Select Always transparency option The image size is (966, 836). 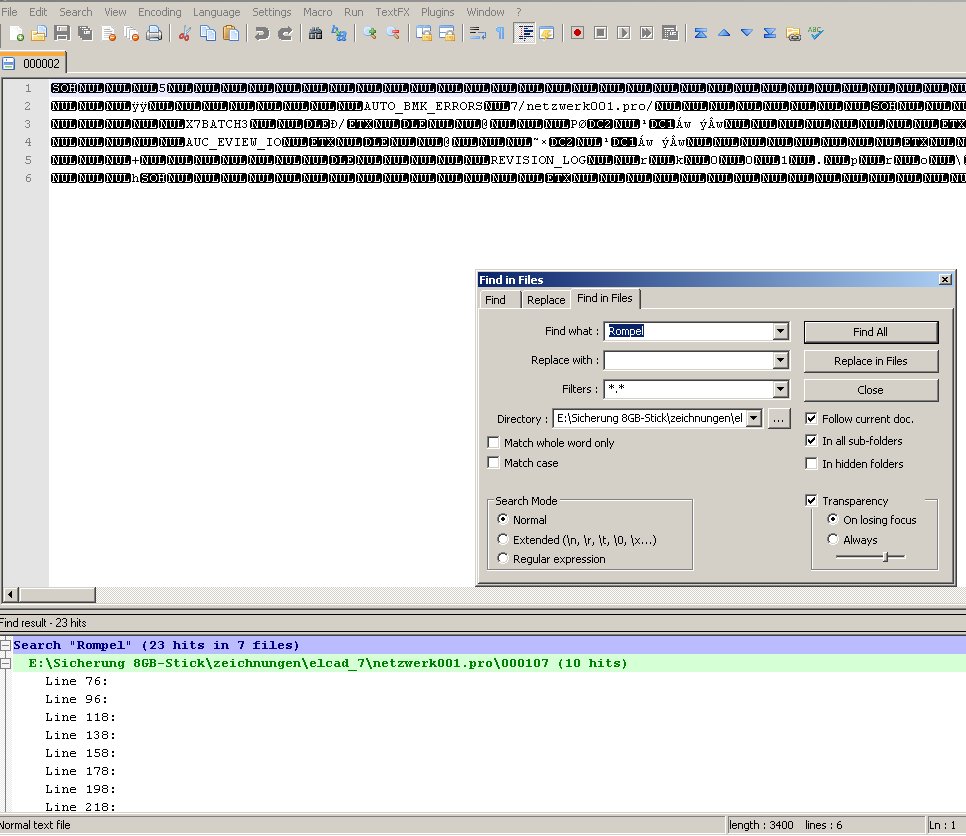coord(833,539)
